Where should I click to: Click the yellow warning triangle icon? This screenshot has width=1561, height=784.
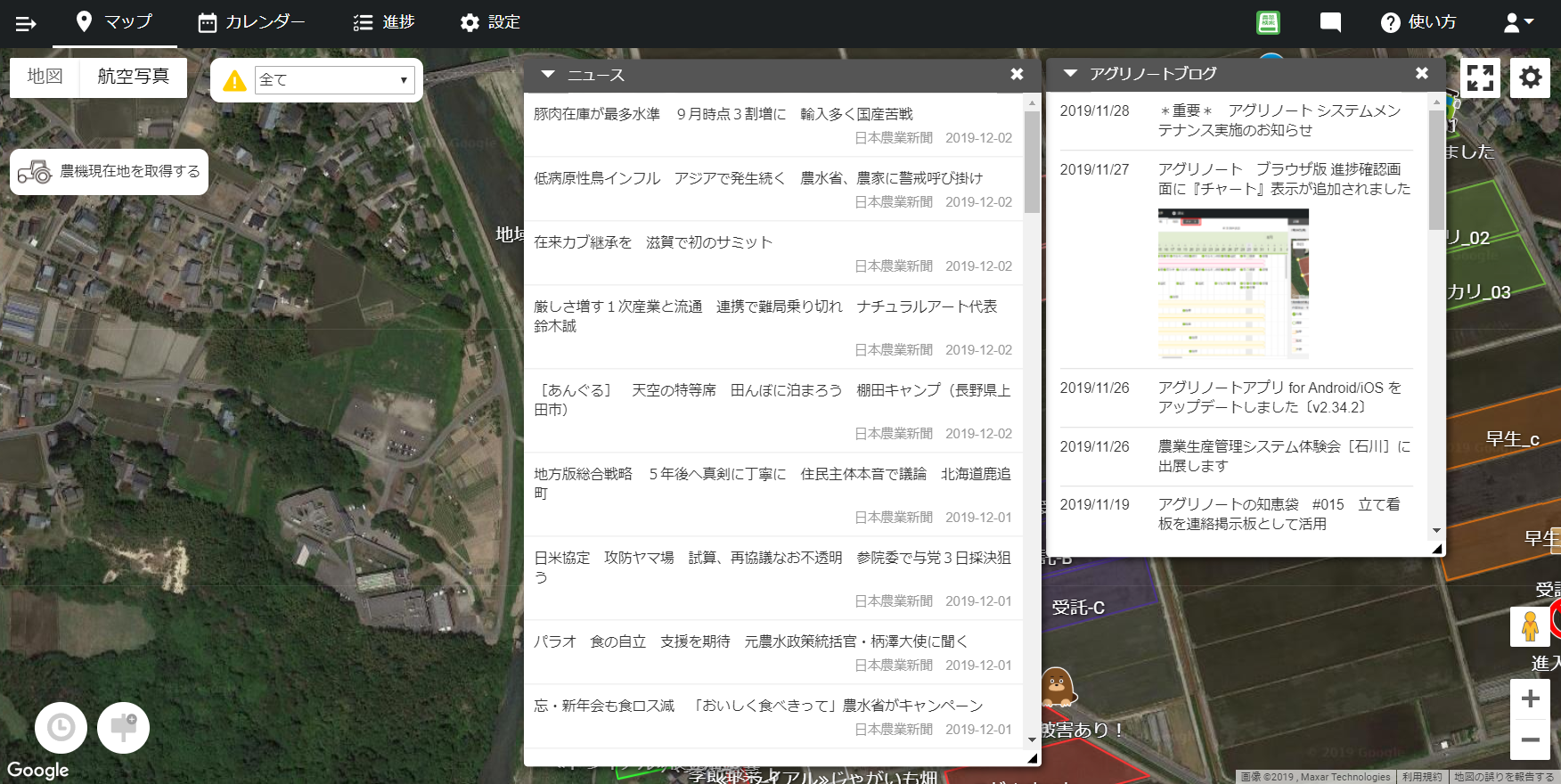[234, 80]
